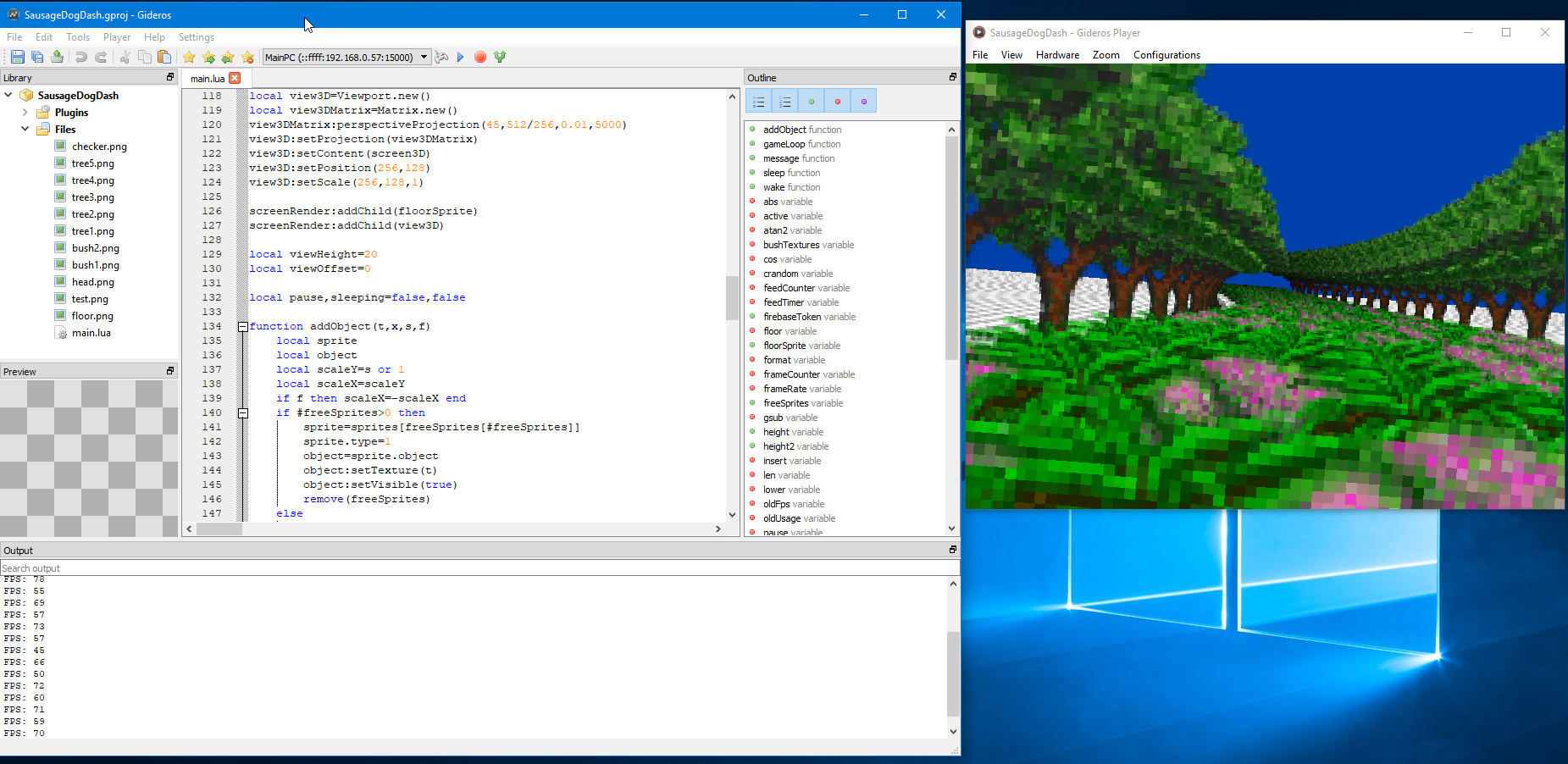
Task: Open Zoom menu in Gideros Player
Action: (x=1105, y=55)
